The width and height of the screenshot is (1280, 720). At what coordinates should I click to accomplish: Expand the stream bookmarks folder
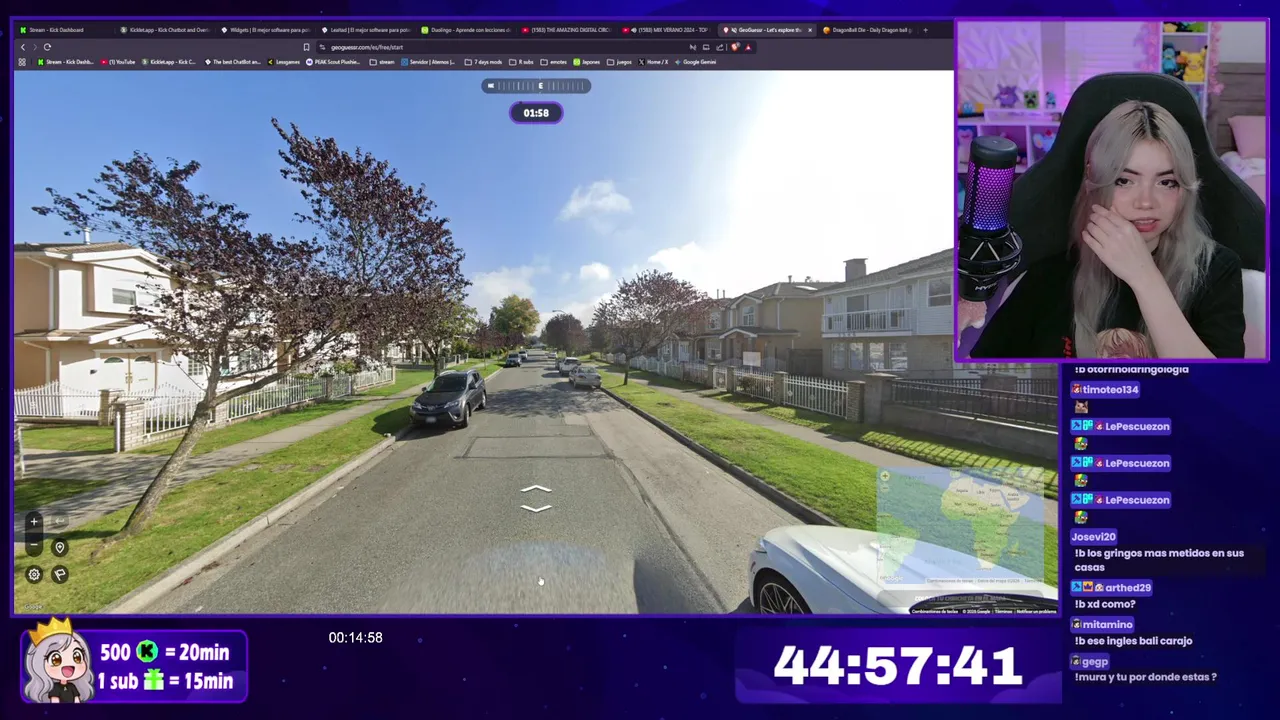tap(382, 62)
